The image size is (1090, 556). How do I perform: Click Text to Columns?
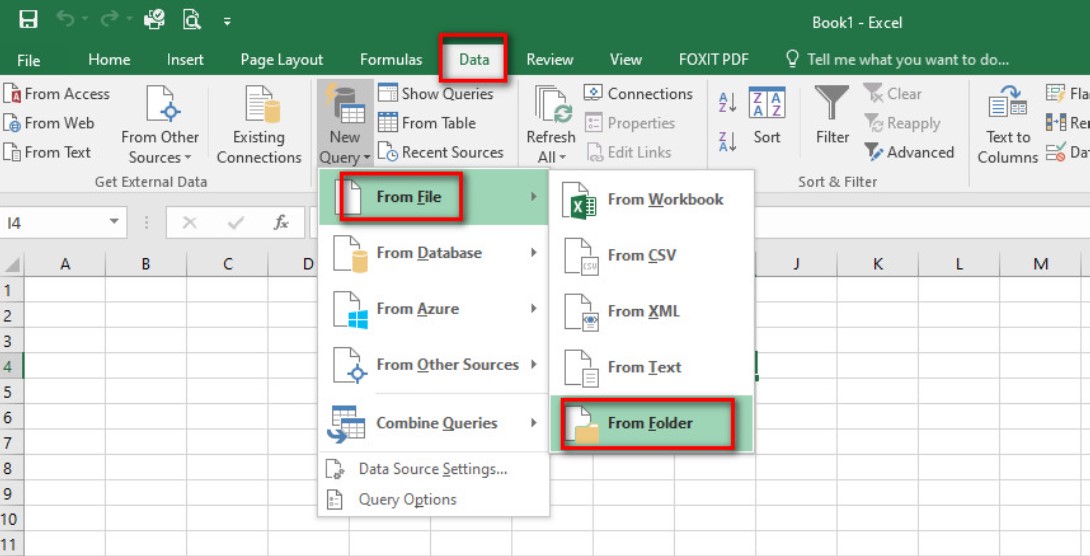coord(1008,125)
